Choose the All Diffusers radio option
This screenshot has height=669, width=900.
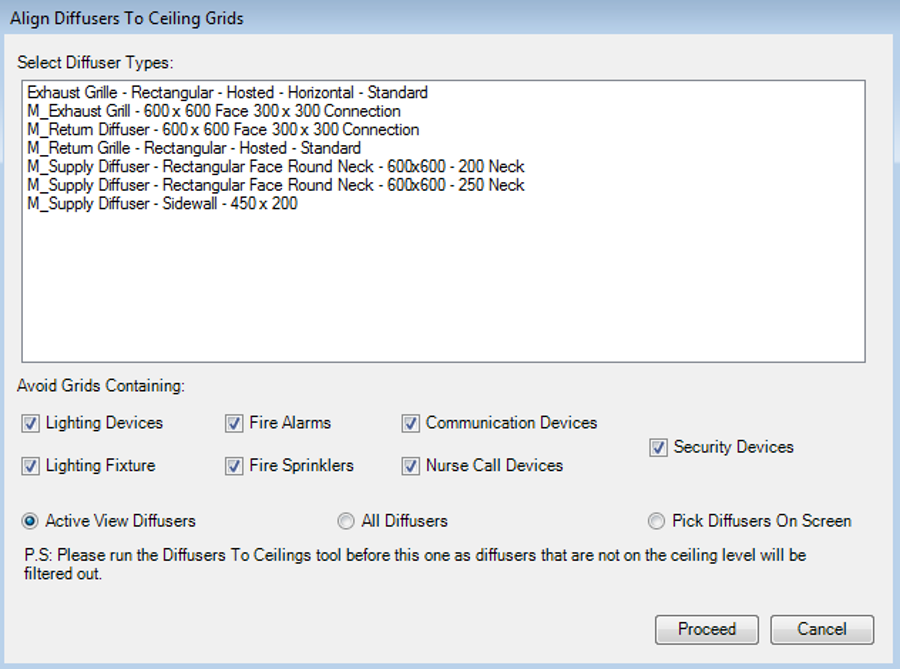click(346, 521)
